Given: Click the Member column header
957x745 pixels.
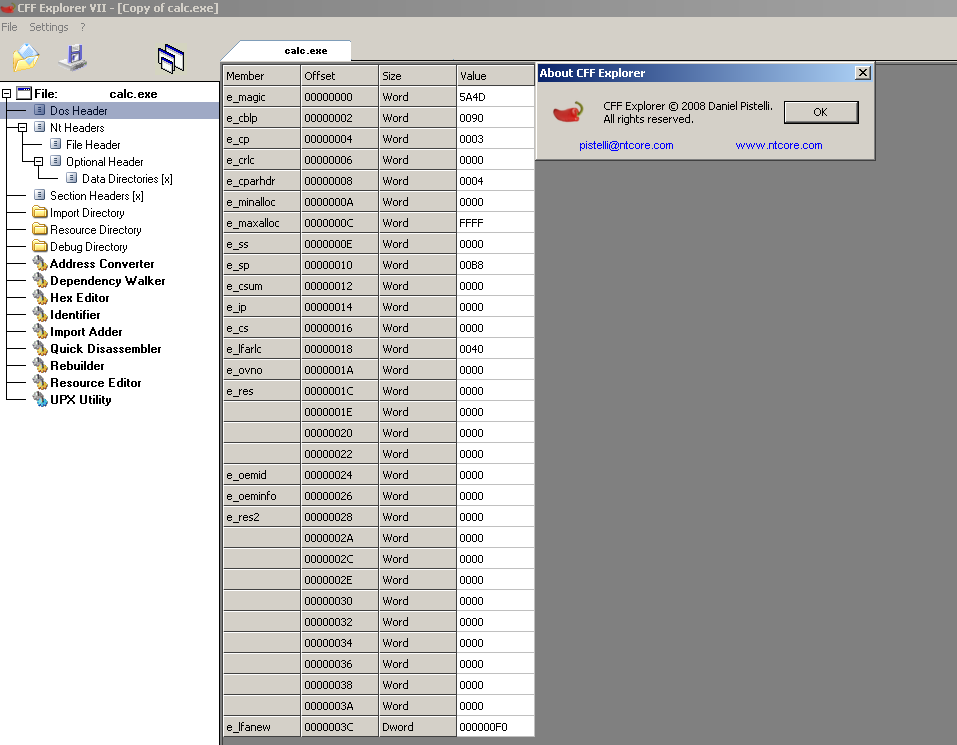Looking at the screenshot, I should 262,76.
